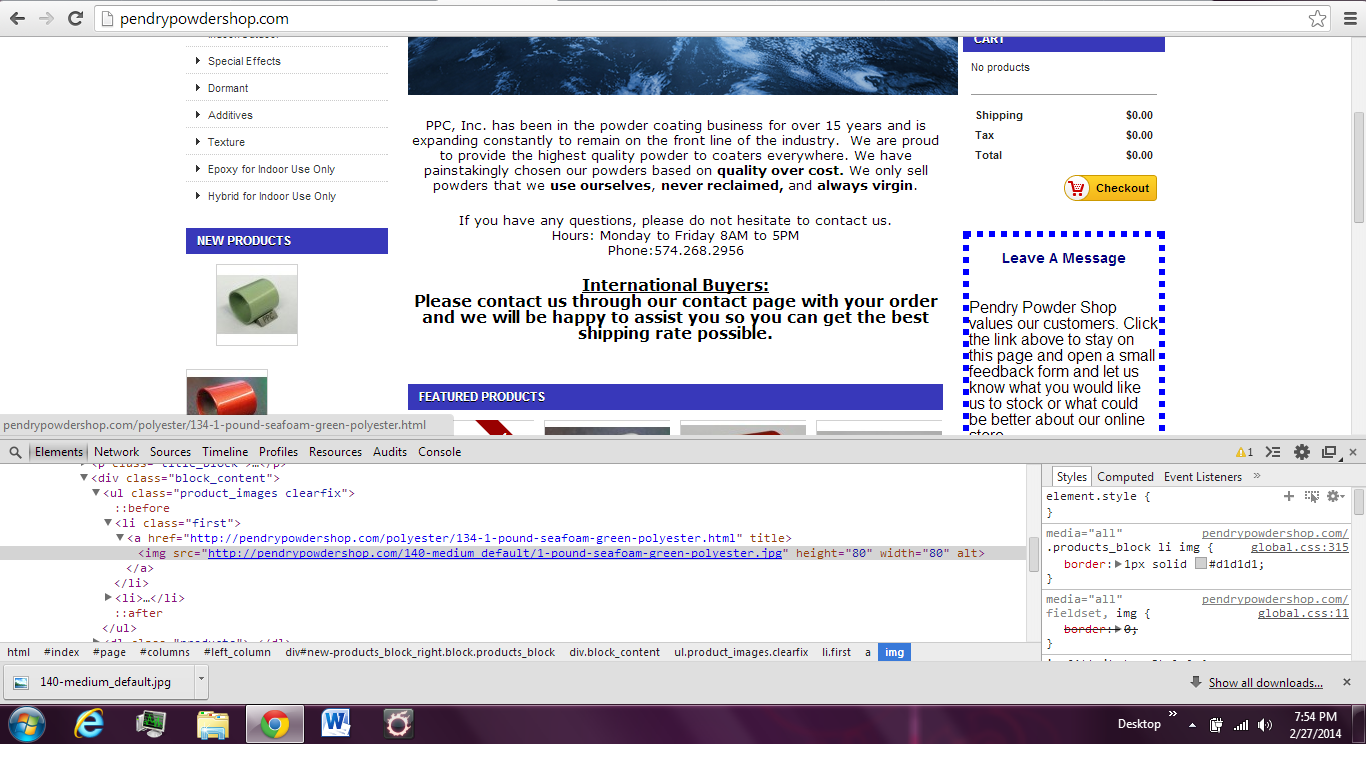Image resolution: width=1366 pixels, height=768 pixels.
Task: Open the global.css:315 source link
Action: (x=1299, y=547)
